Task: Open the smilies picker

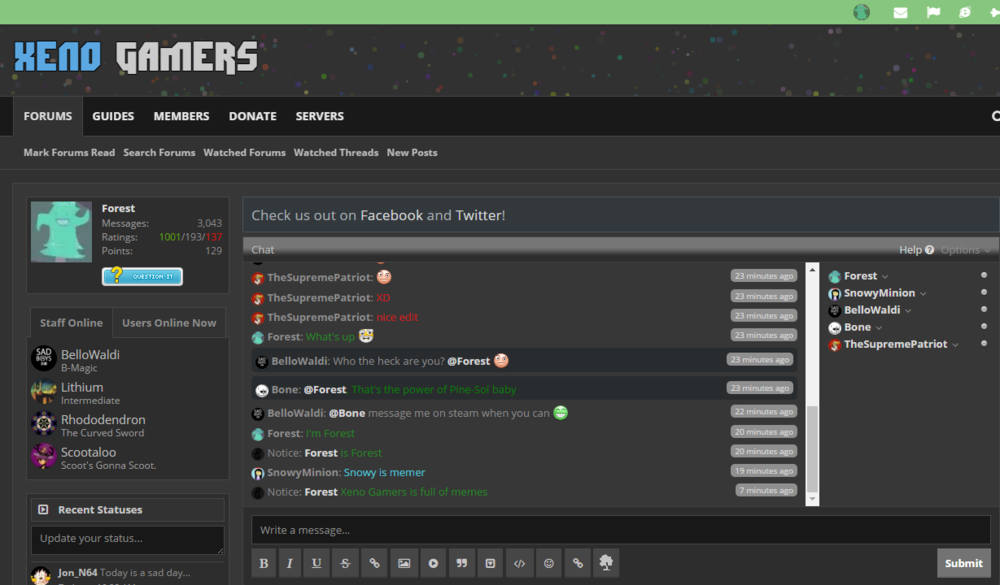Action: pyautogui.click(x=548, y=563)
